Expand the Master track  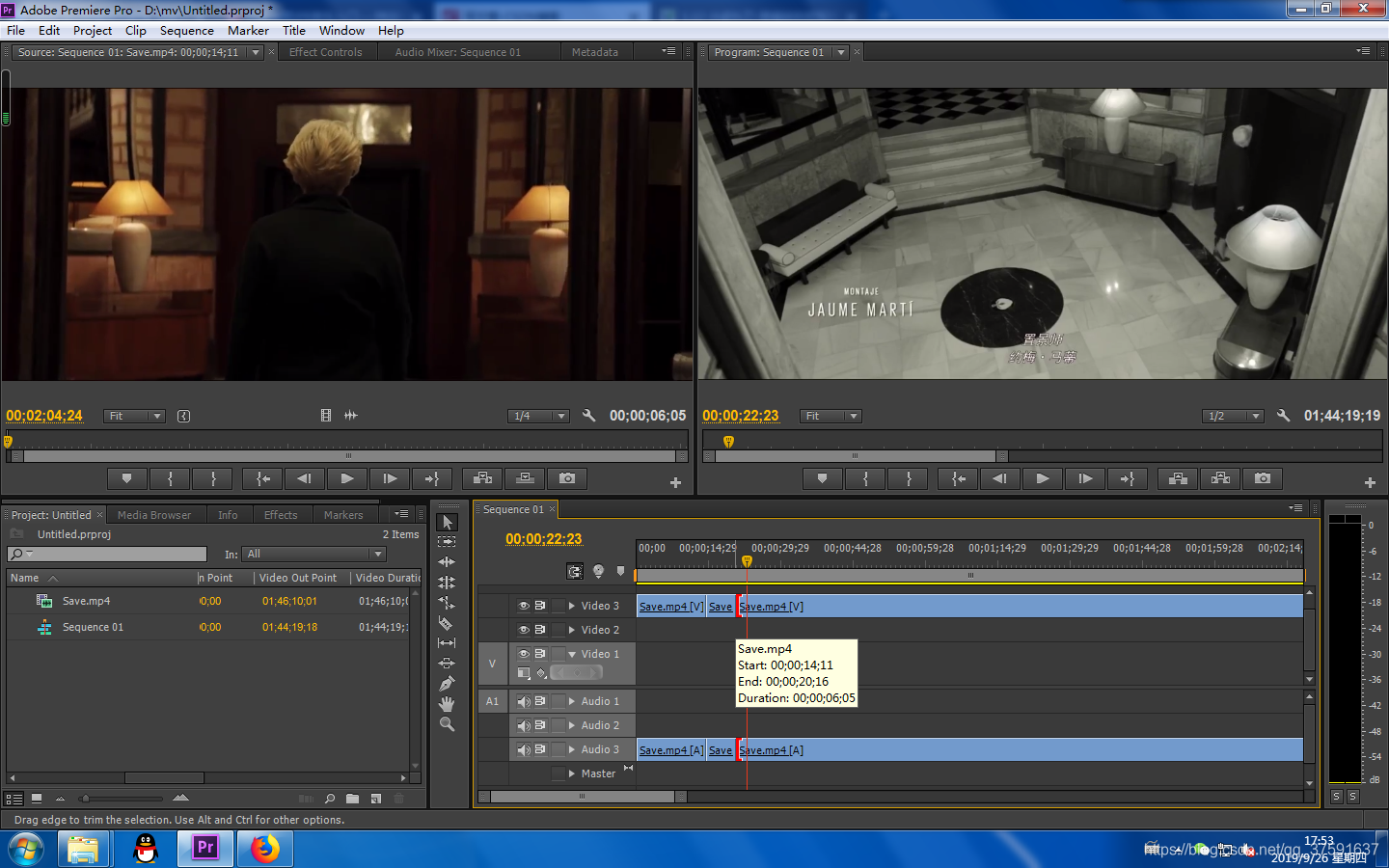pos(572,773)
